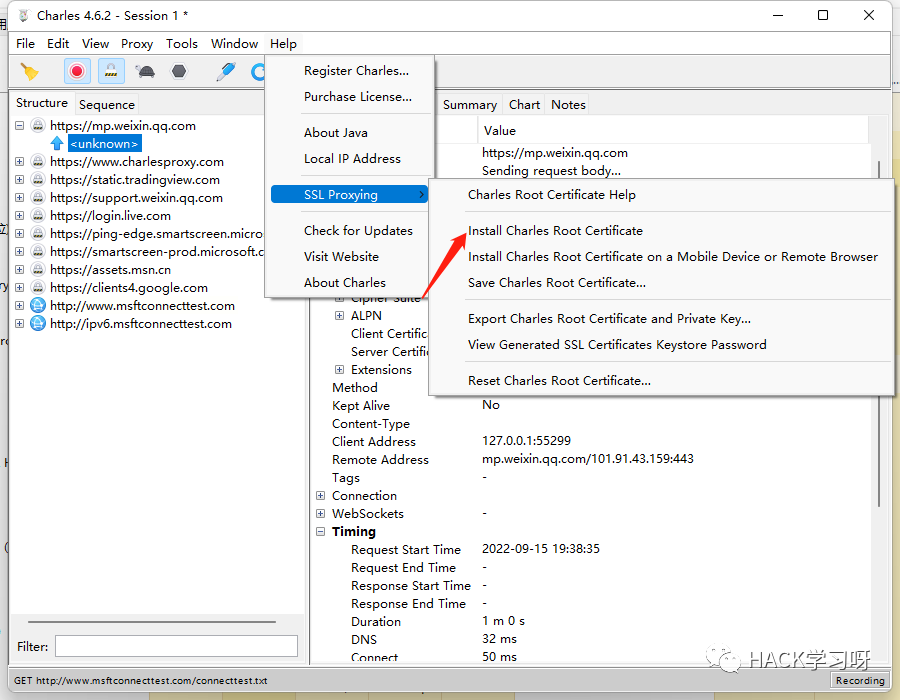This screenshot has width=900, height=700.
Task: Open the Proxy menu
Action: coord(137,44)
